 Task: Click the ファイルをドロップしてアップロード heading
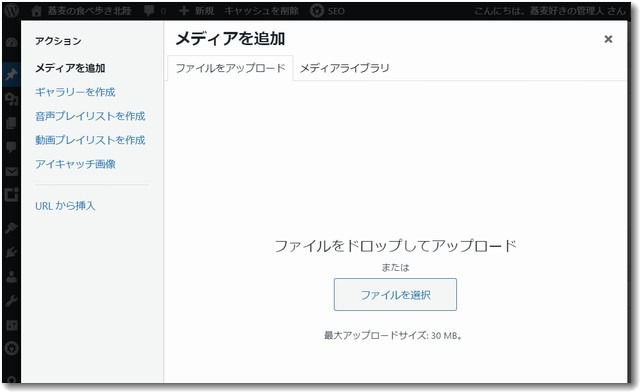396,246
